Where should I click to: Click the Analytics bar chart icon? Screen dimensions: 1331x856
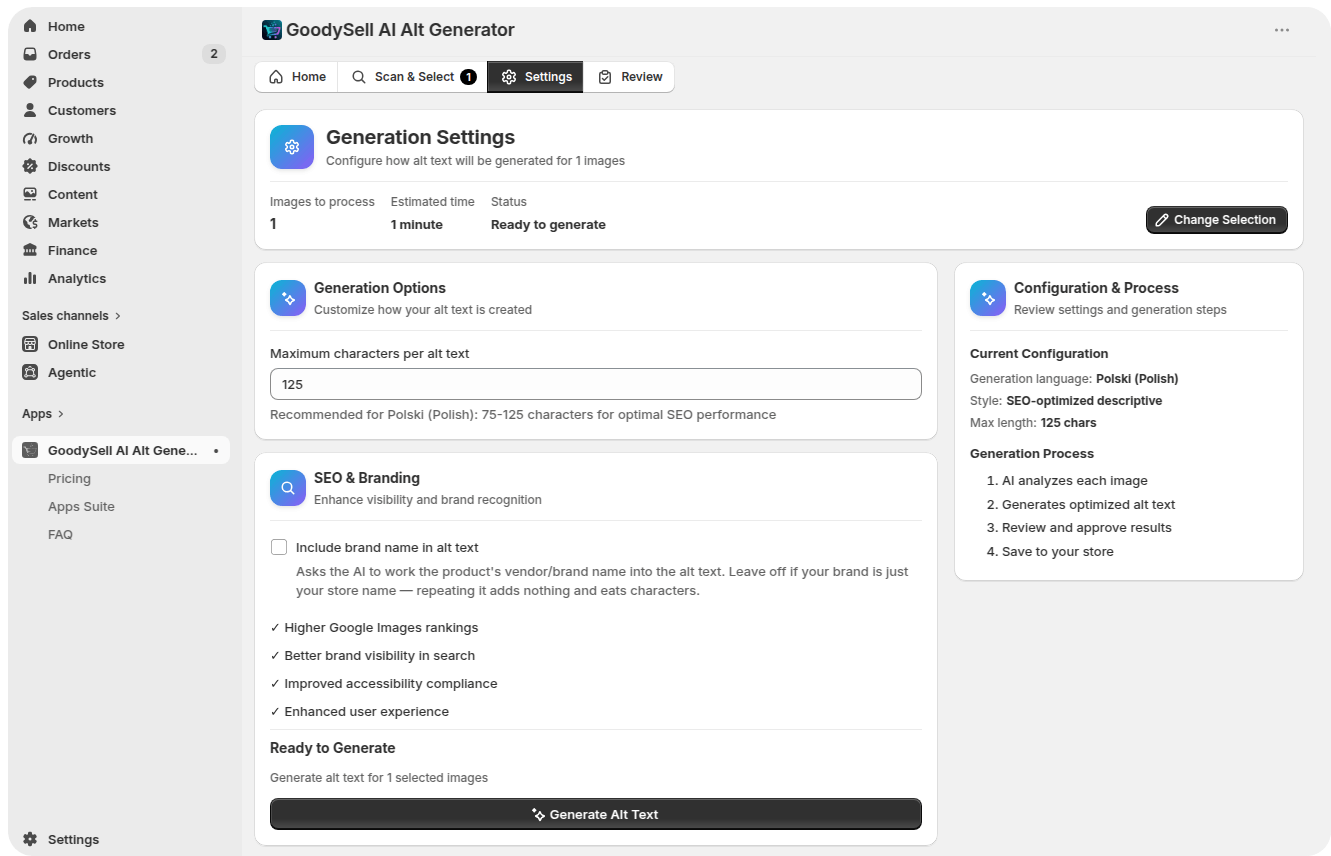(x=30, y=278)
